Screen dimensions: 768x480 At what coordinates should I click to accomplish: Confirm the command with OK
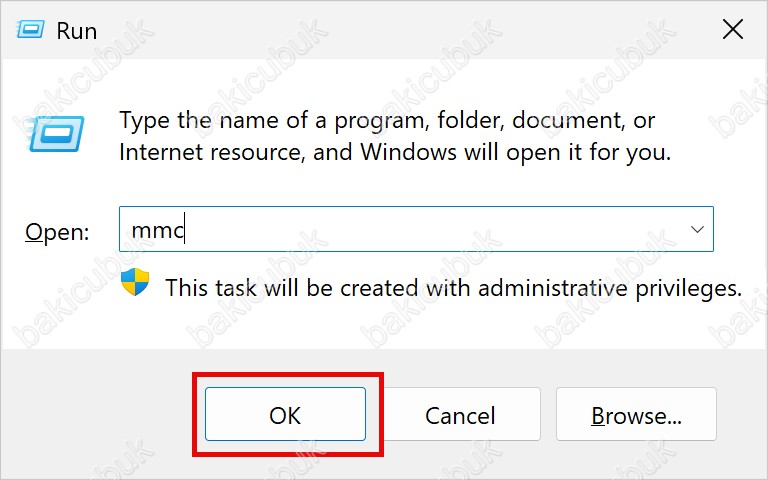(x=285, y=414)
